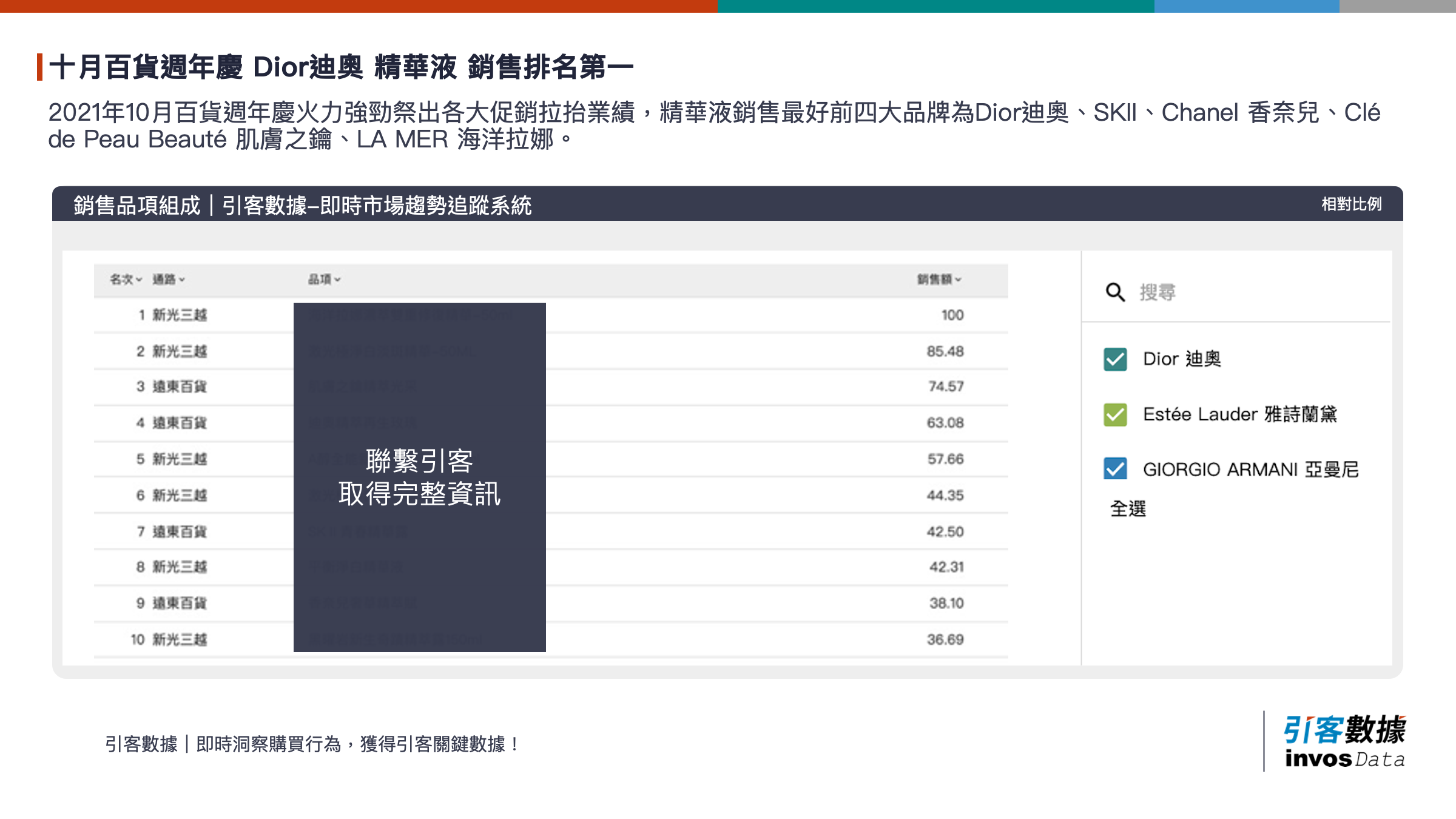Sort by the 銷售額 column header

(x=939, y=279)
